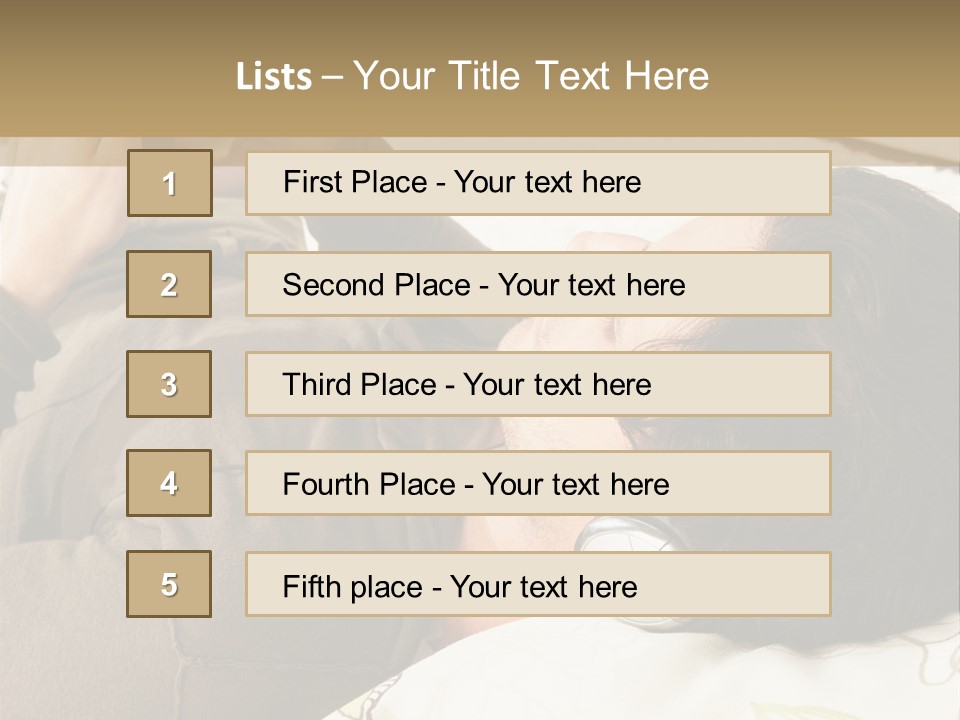Click the Second Place text bar
Image resolution: width=960 pixels, height=720 pixels.
(x=538, y=284)
